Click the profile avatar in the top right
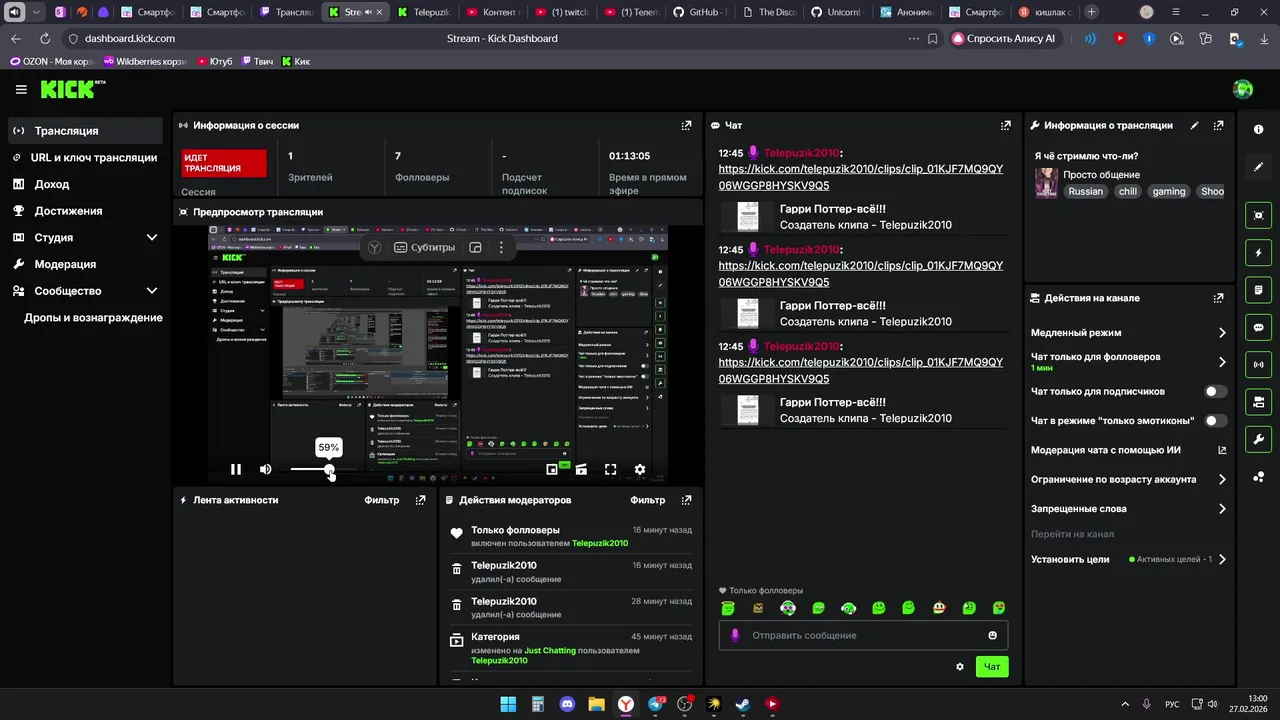The image size is (1280, 720). click(1243, 89)
